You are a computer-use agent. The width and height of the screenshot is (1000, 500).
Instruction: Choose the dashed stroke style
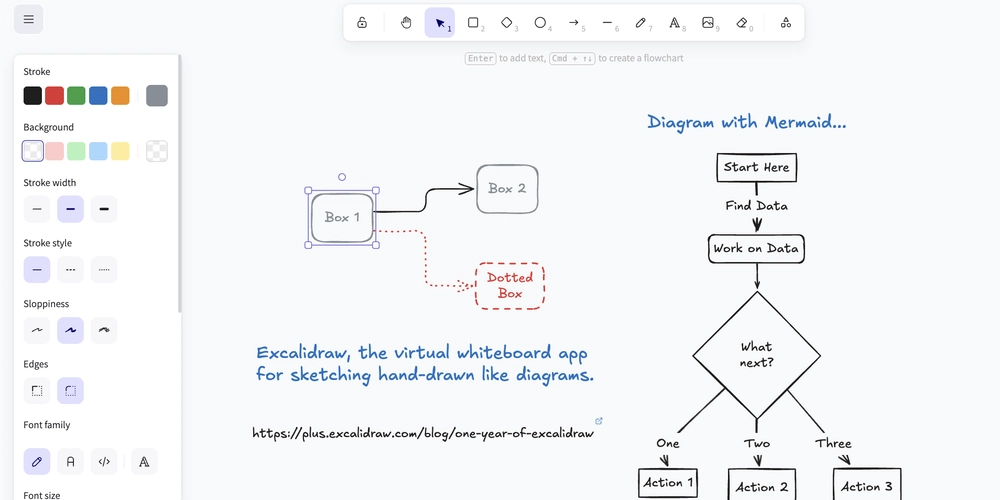[x=70, y=270]
